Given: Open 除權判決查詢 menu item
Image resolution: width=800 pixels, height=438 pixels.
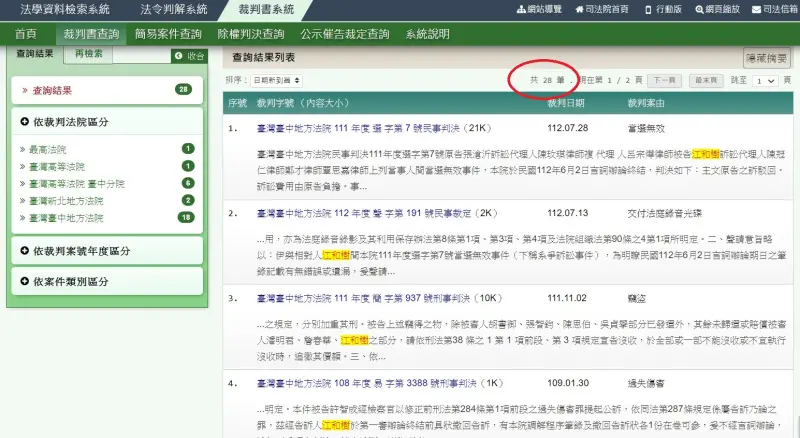Looking at the screenshot, I should click(x=251, y=34).
